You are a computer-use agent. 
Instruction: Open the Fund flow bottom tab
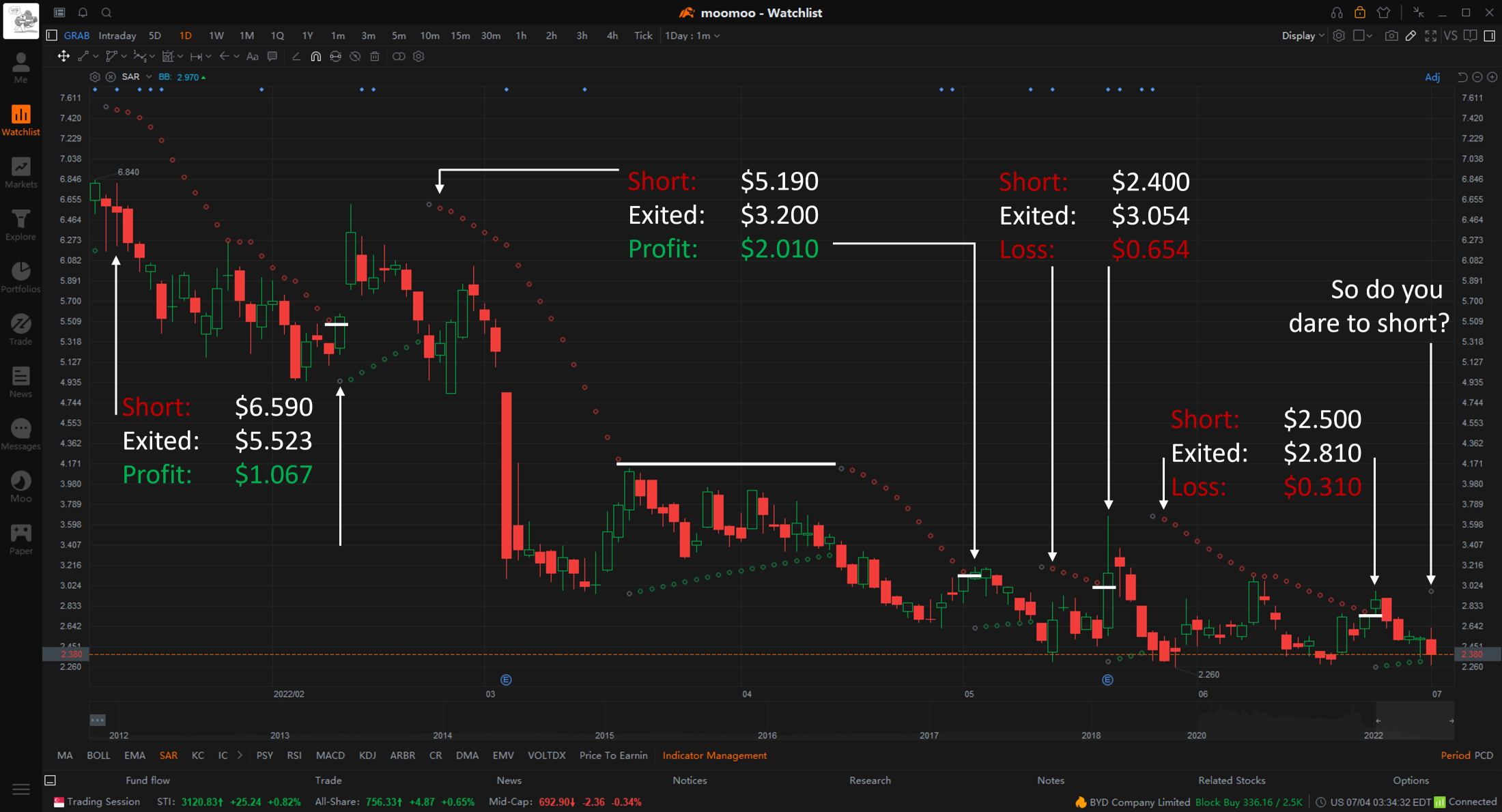point(148,780)
